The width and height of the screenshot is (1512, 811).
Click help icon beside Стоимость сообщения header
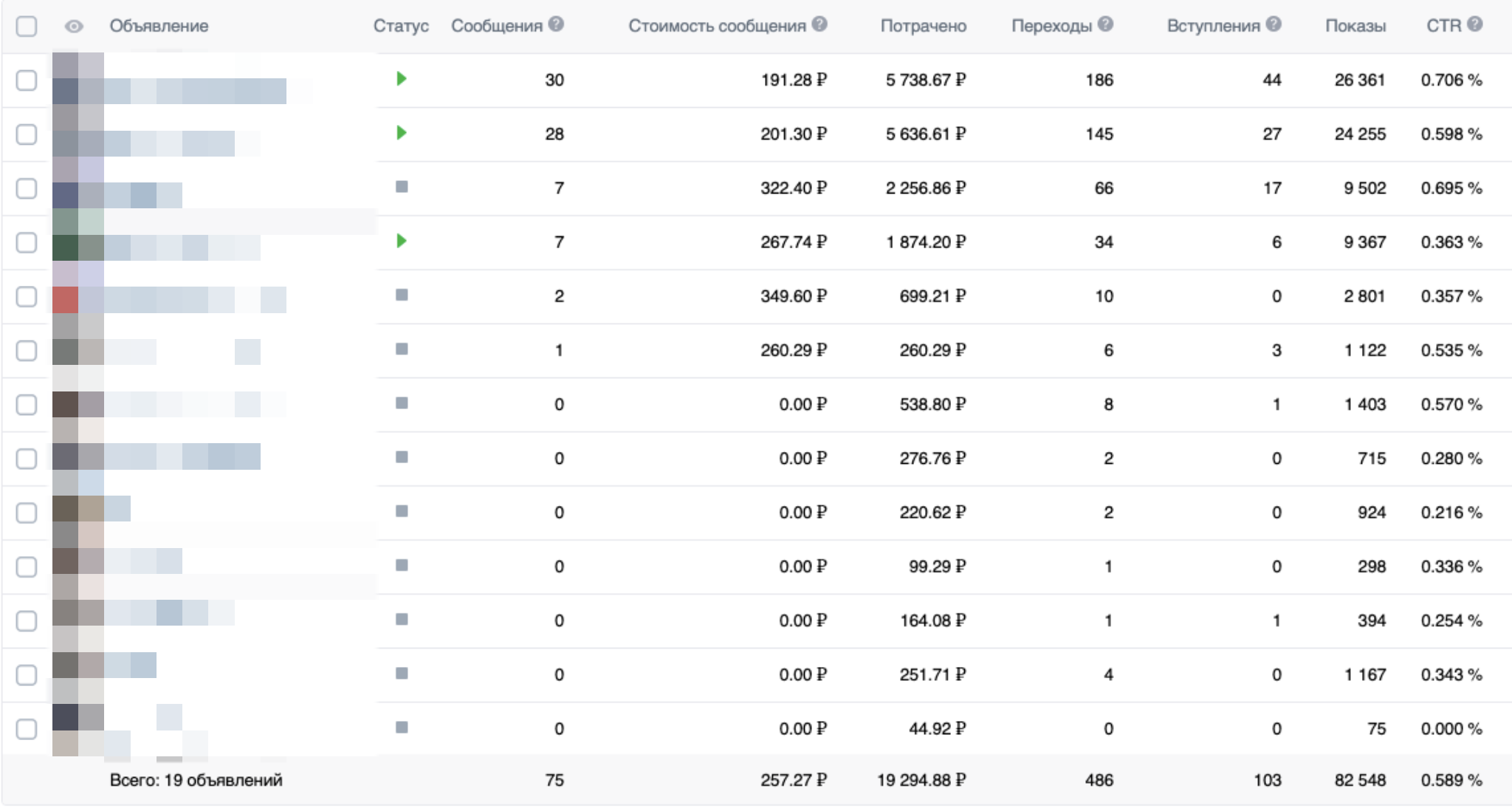coord(819,24)
